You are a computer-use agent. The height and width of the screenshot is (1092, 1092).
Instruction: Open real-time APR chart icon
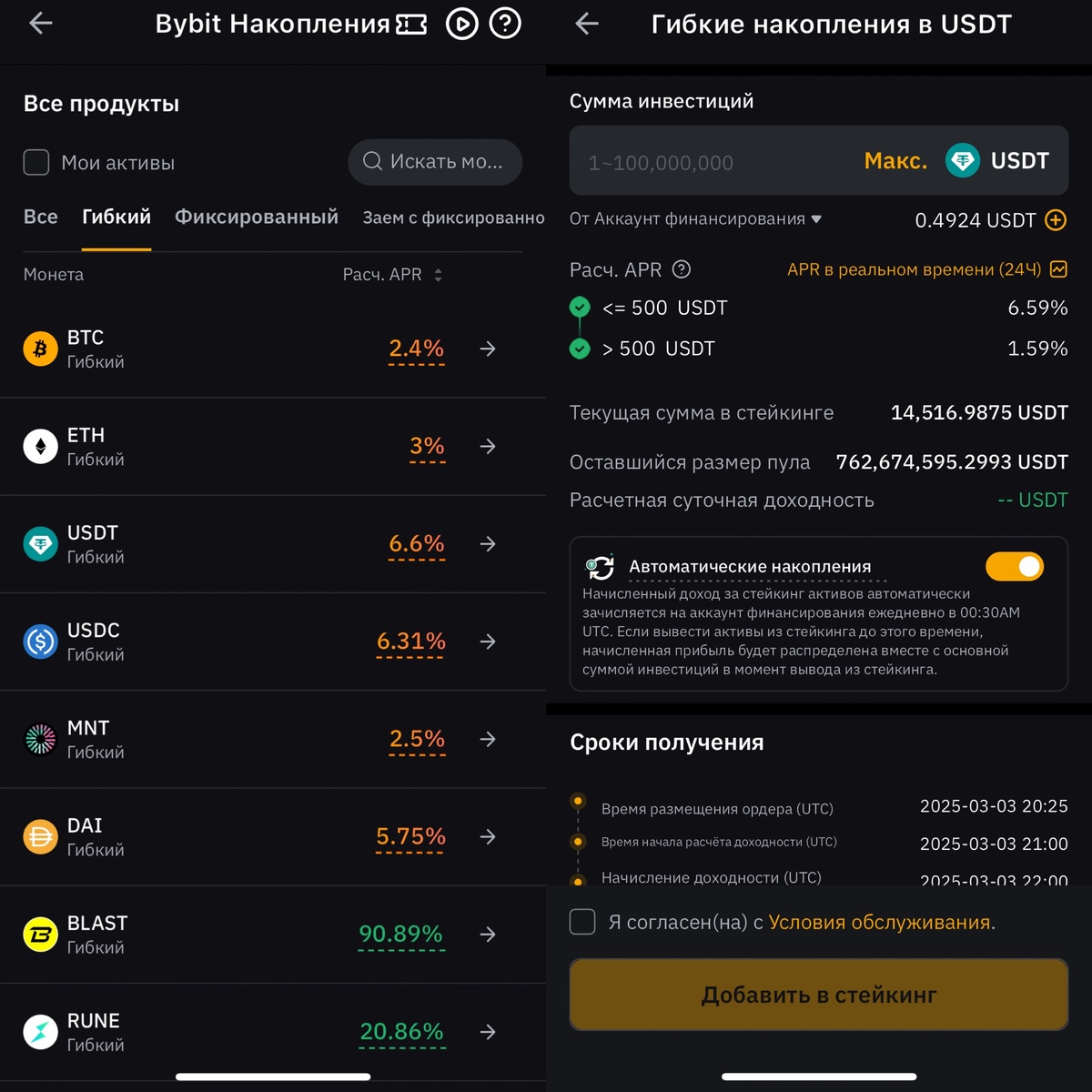pos(1058,269)
